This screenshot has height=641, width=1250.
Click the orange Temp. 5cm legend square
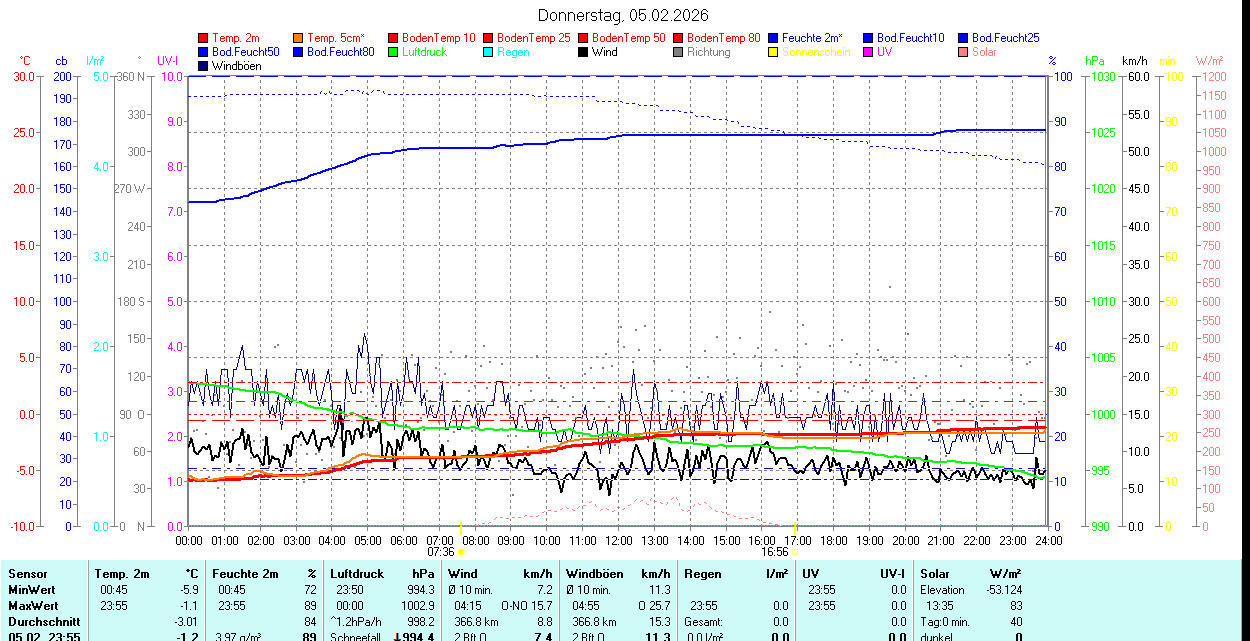[x=299, y=38]
